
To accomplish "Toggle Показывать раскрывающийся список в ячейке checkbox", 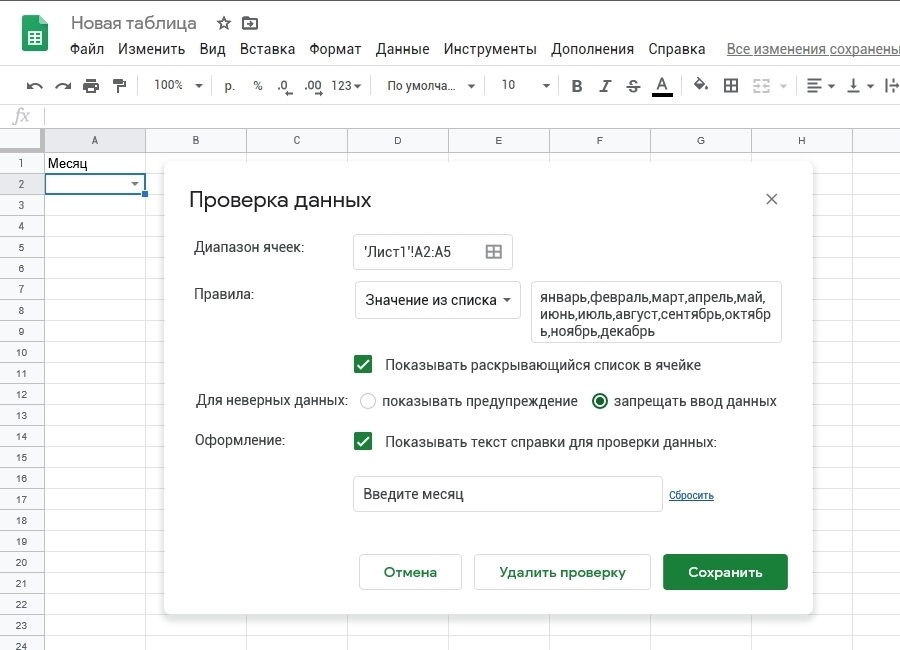I will (x=363, y=365).
